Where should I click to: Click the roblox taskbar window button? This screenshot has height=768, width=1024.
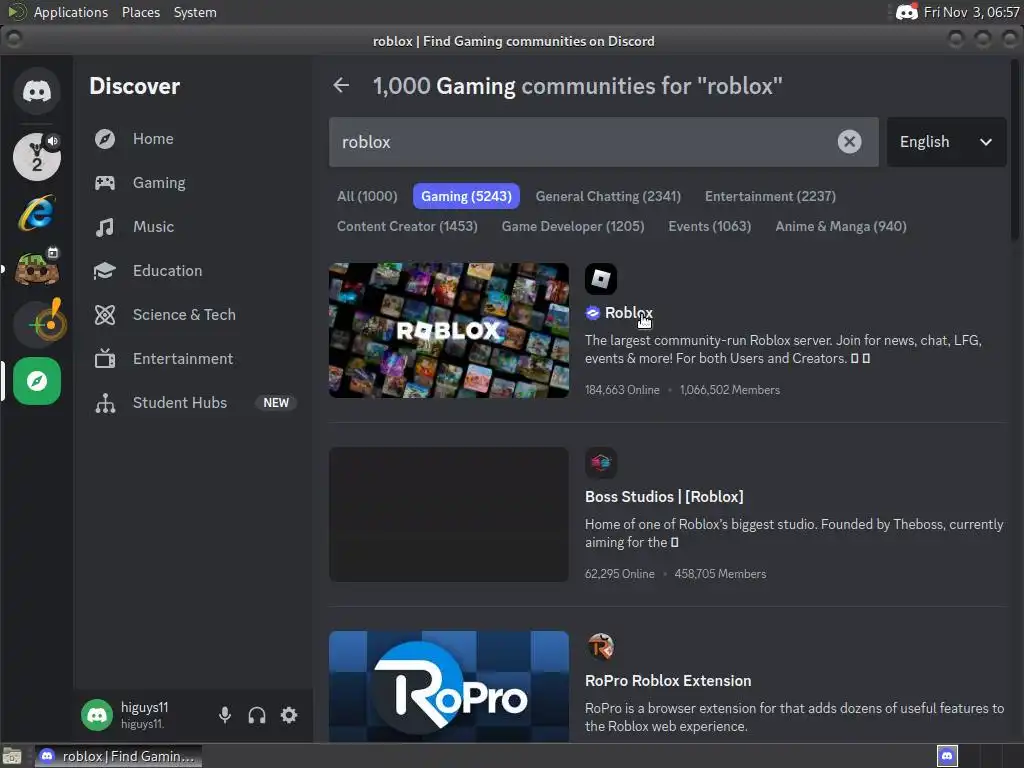[118, 756]
